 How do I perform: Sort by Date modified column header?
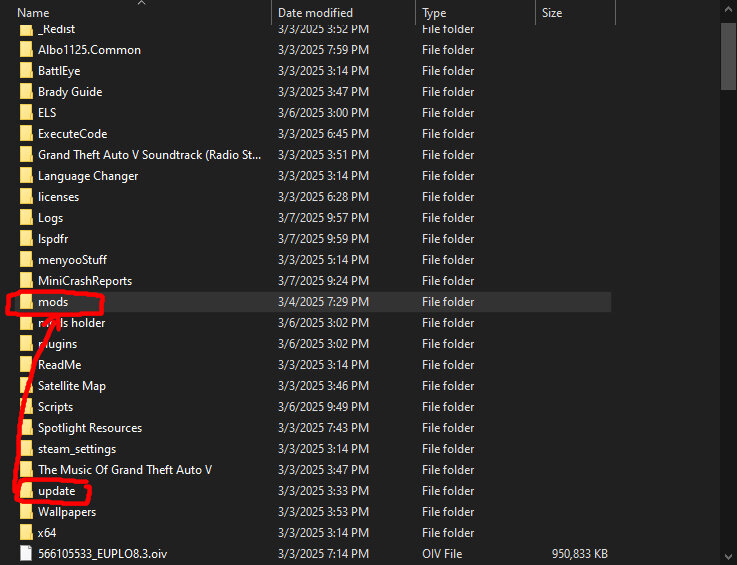tap(315, 13)
